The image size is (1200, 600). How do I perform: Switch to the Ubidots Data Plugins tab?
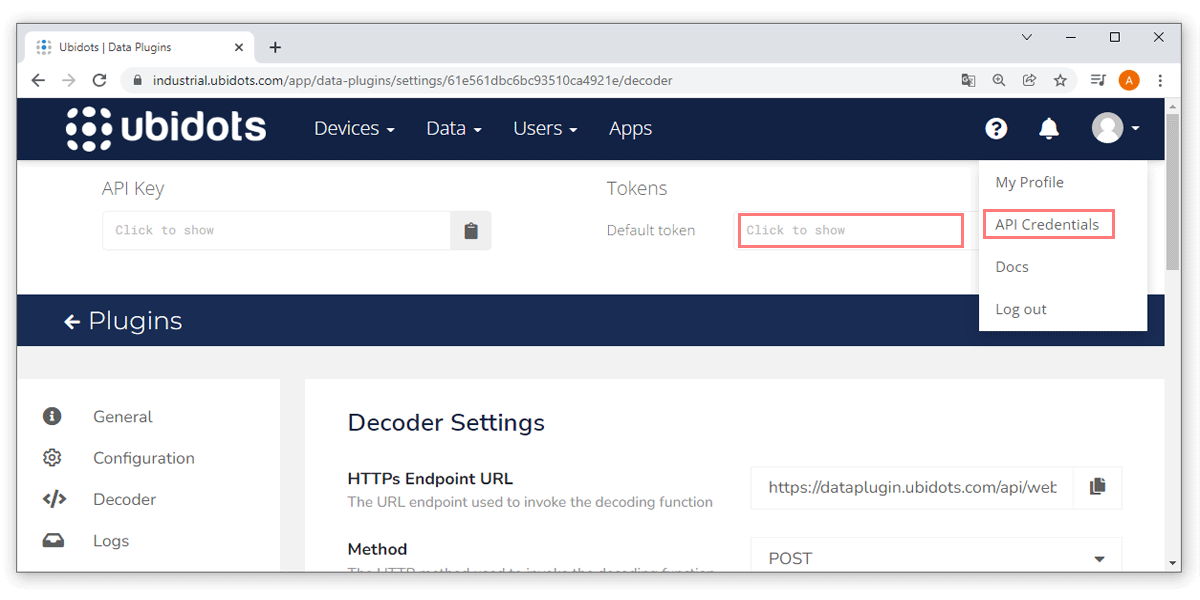140,47
